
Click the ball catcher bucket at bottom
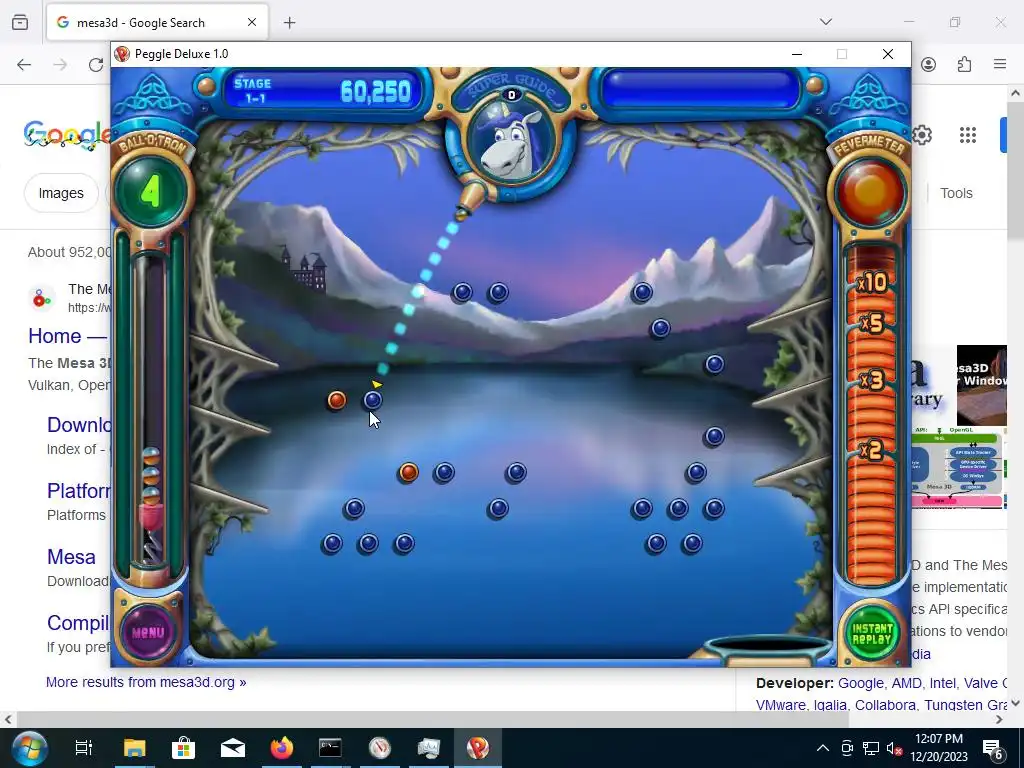coord(769,648)
